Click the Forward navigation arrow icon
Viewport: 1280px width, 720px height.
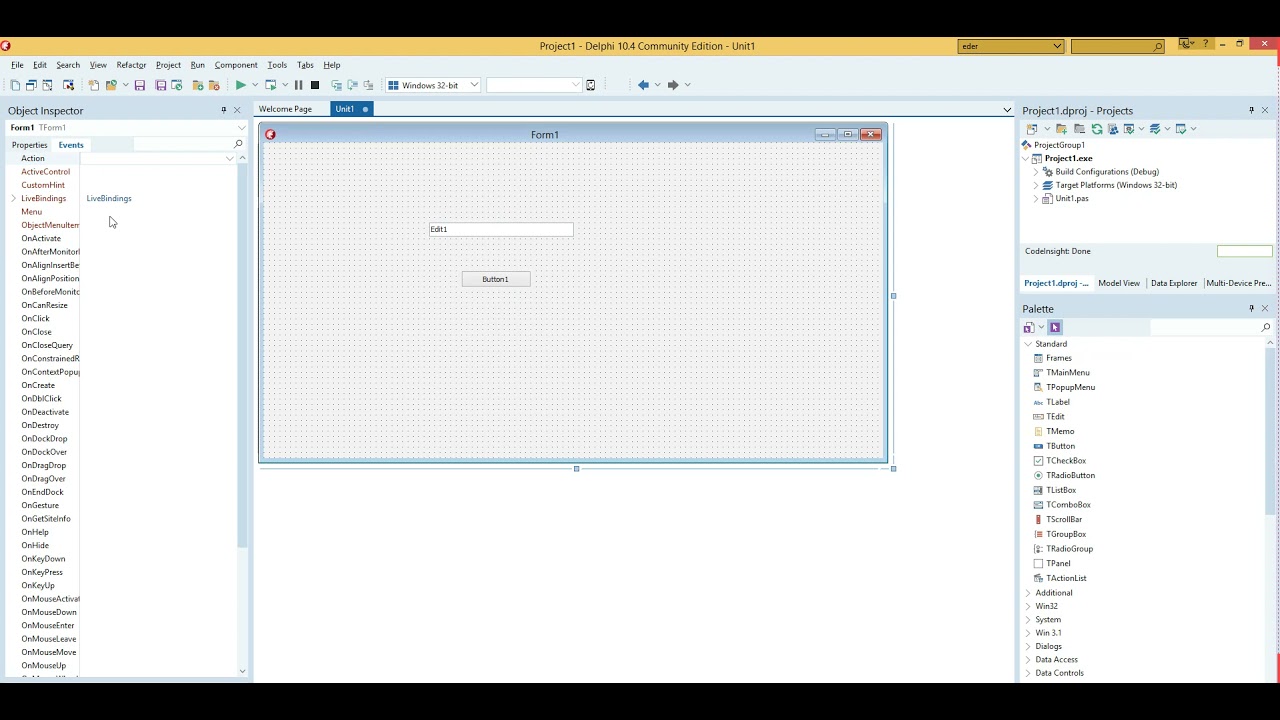[673, 85]
